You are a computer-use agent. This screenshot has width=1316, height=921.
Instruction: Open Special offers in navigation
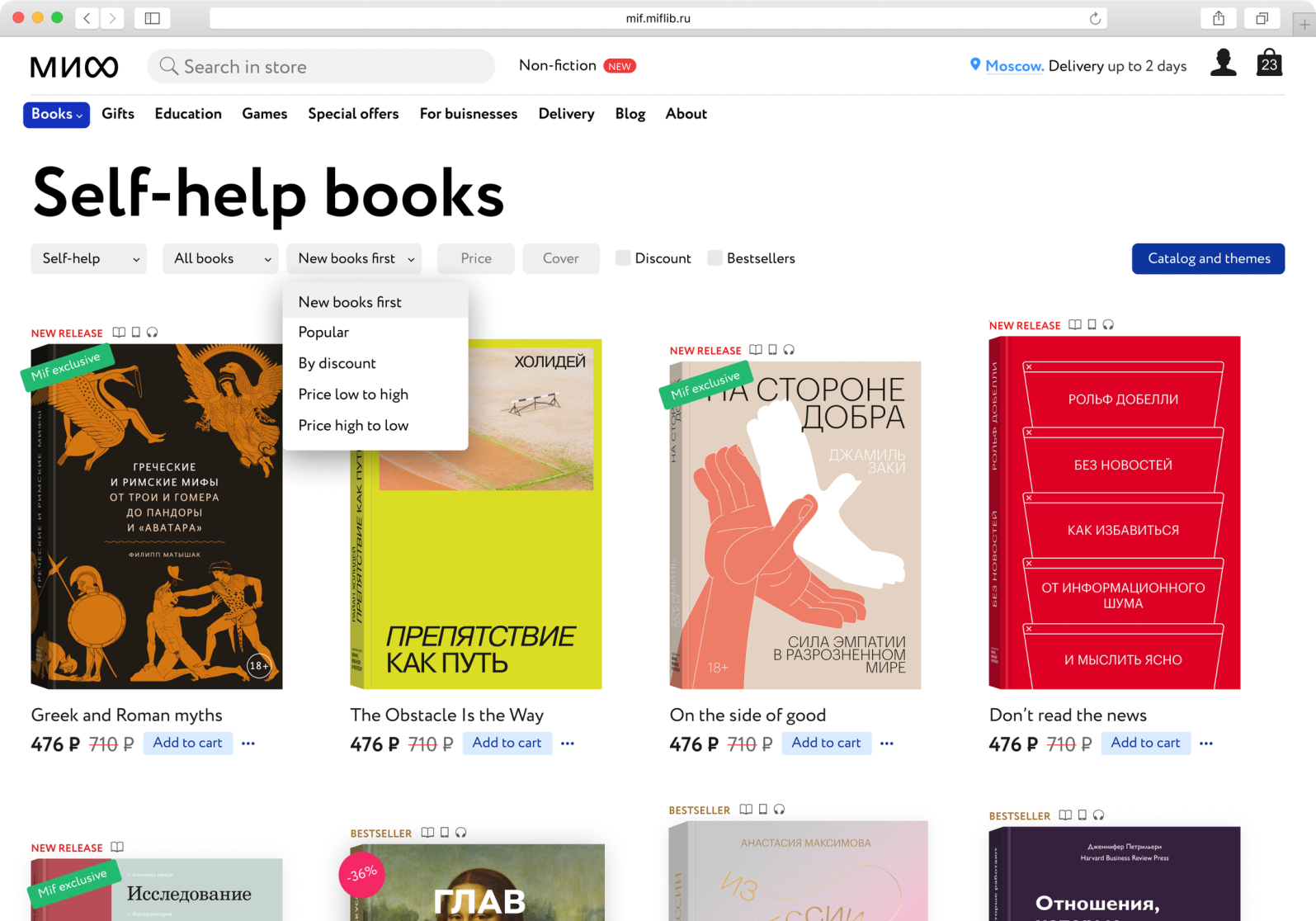point(353,114)
